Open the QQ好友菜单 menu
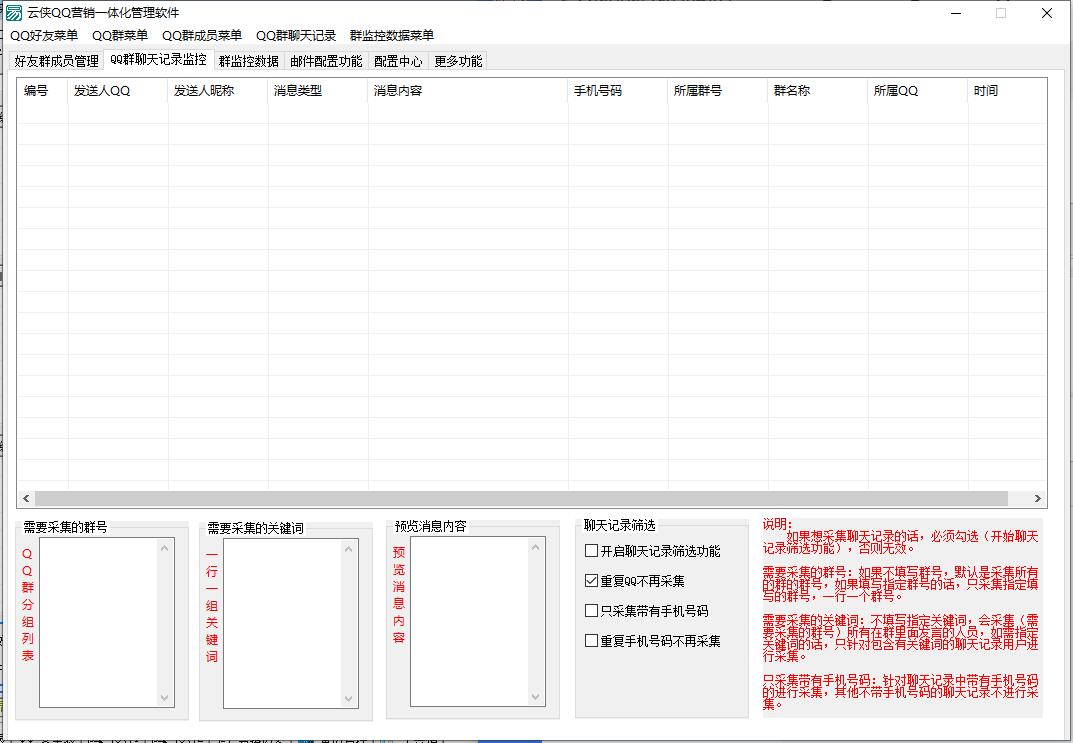Image resolution: width=1073 pixels, height=743 pixels. click(44, 36)
